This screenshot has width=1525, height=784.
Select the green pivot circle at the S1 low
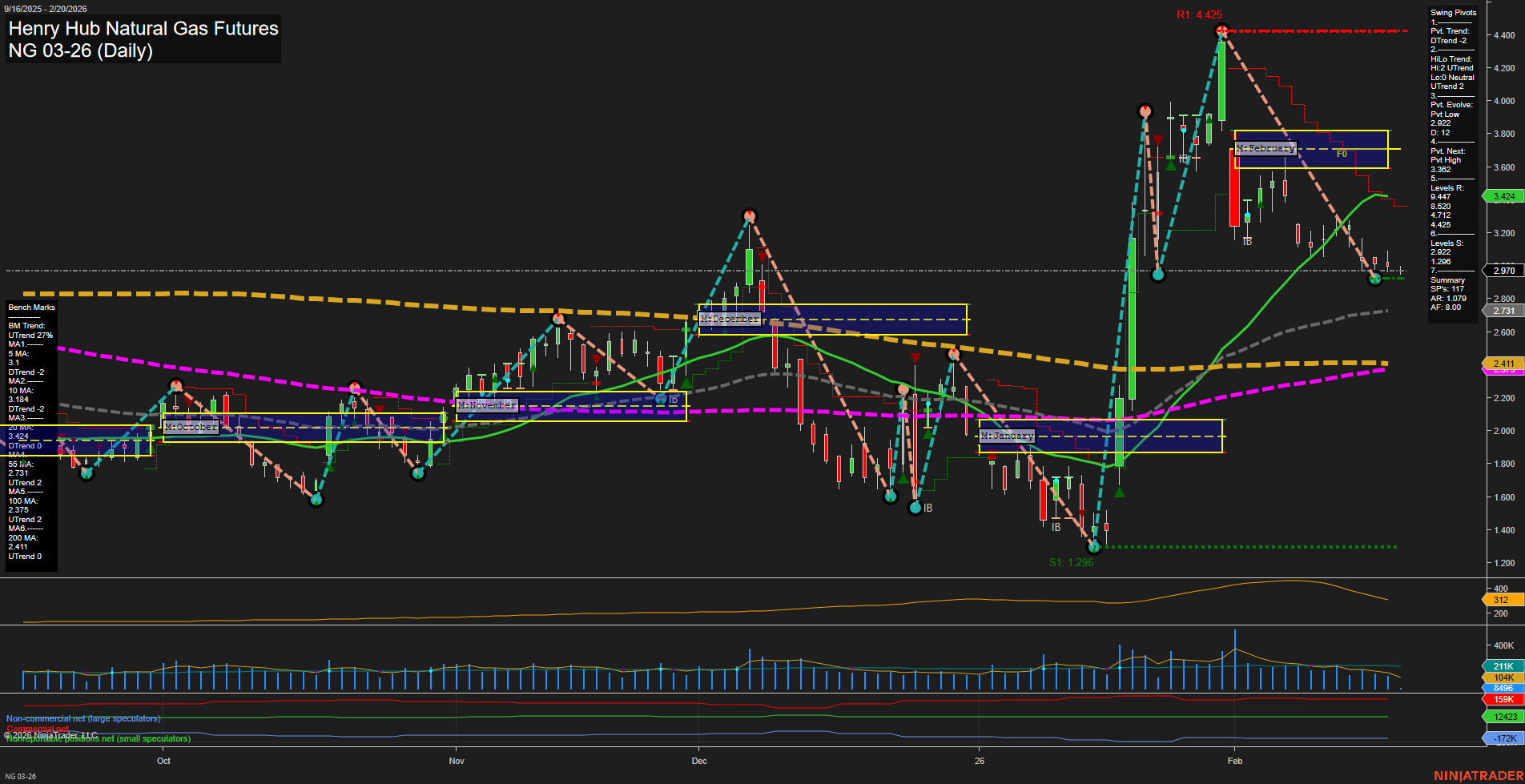point(1094,547)
